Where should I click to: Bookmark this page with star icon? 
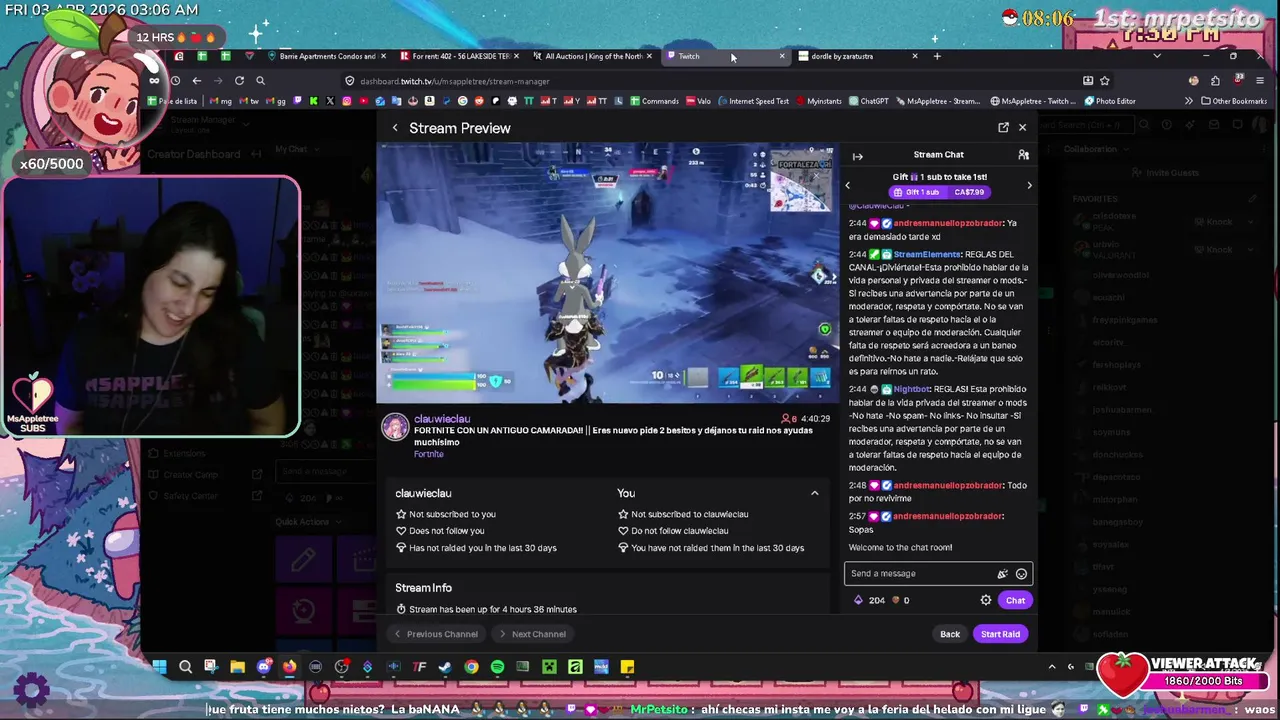pos(1105,81)
